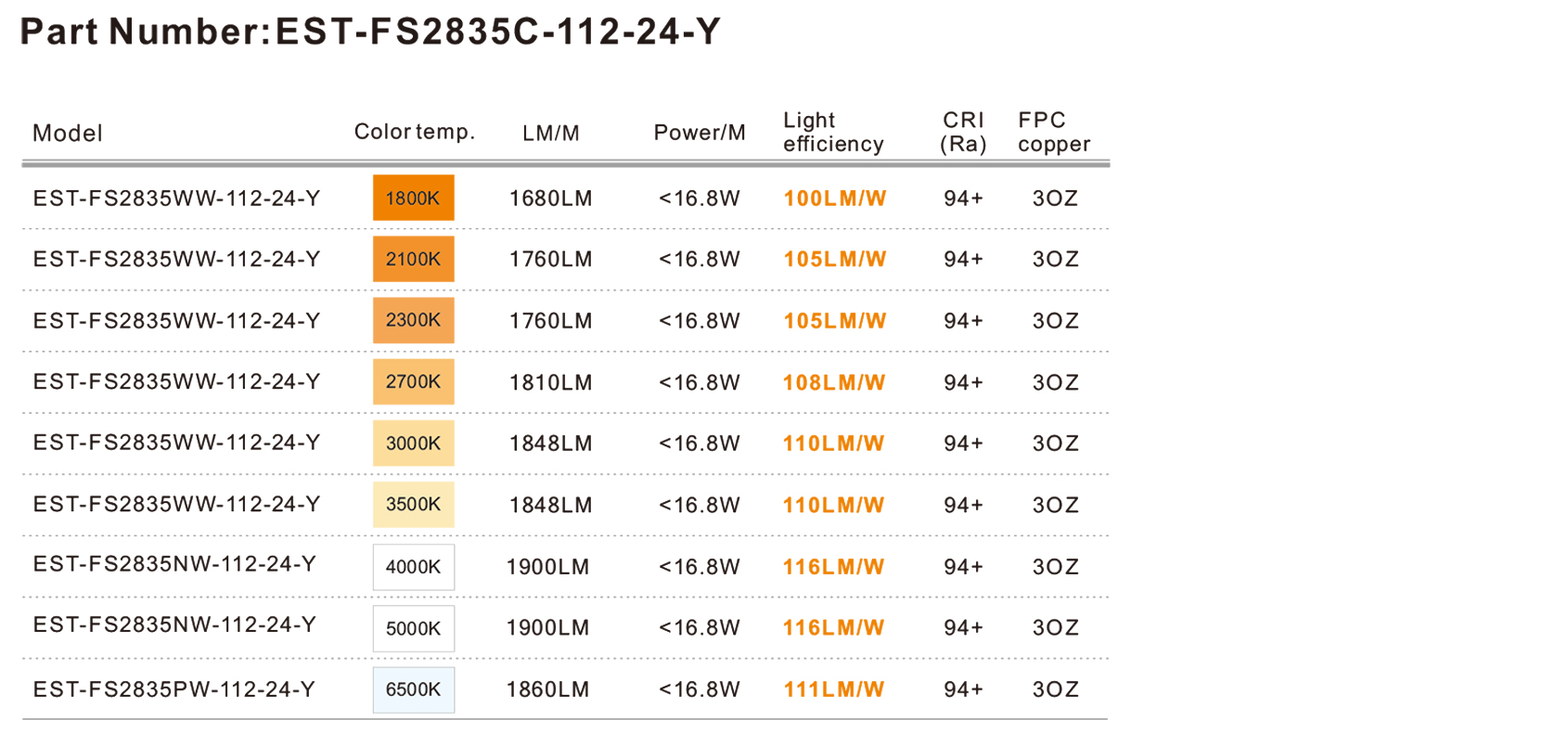Click the Part Number title heading
1568x733 pixels.
tap(370, 32)
